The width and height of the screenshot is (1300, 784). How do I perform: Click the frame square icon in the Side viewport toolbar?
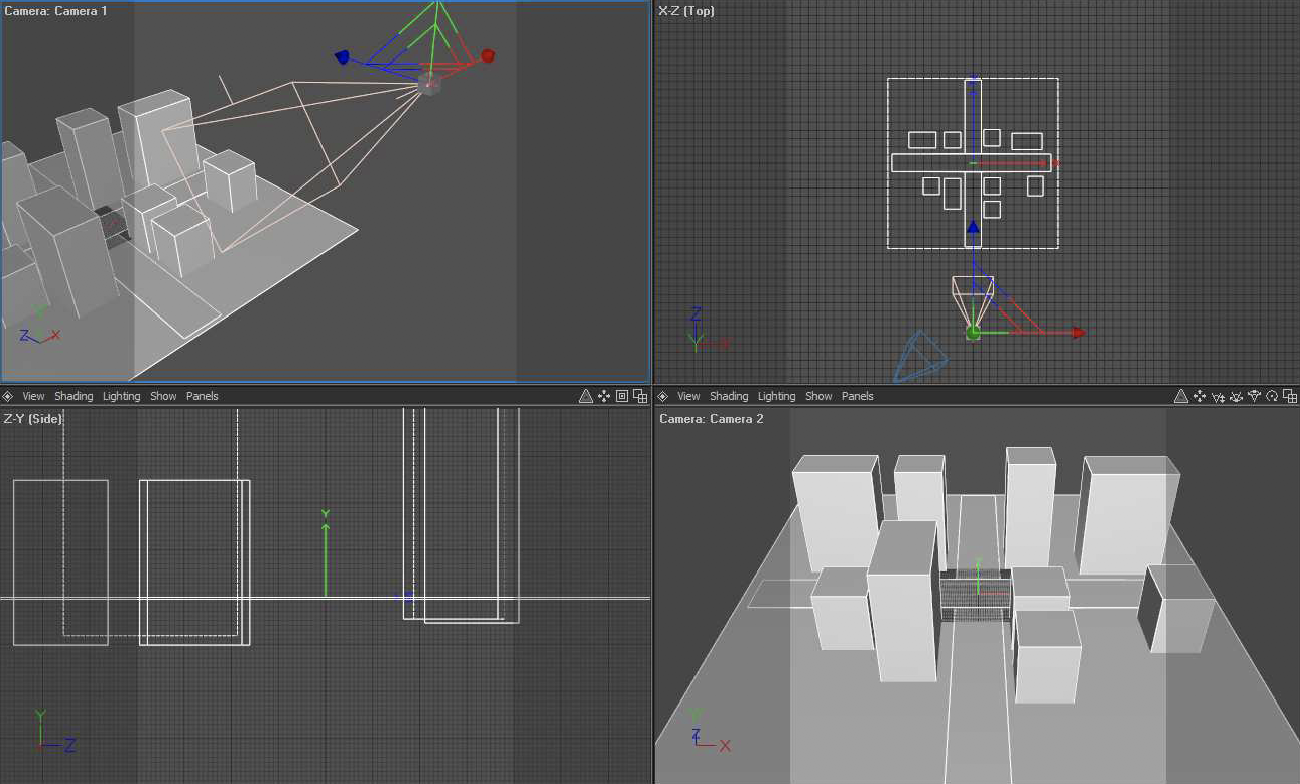622,396
